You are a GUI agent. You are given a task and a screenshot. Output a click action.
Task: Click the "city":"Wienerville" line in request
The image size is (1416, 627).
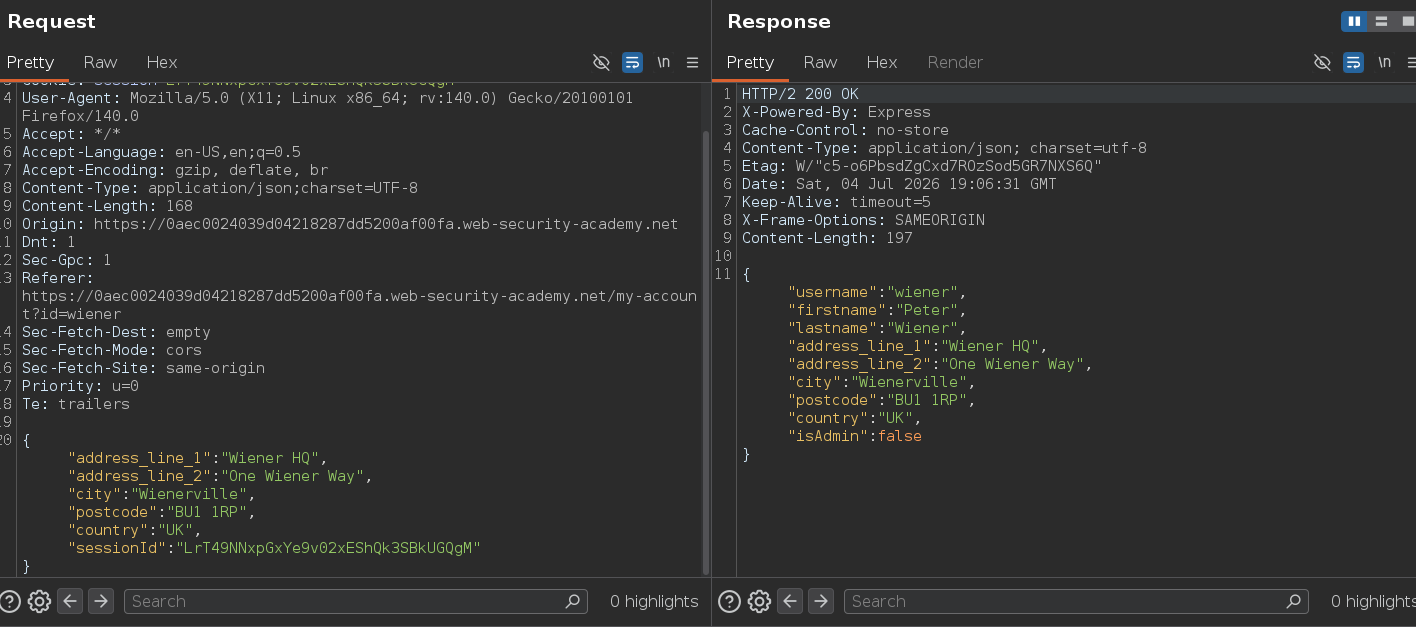(x=163, y=494)
